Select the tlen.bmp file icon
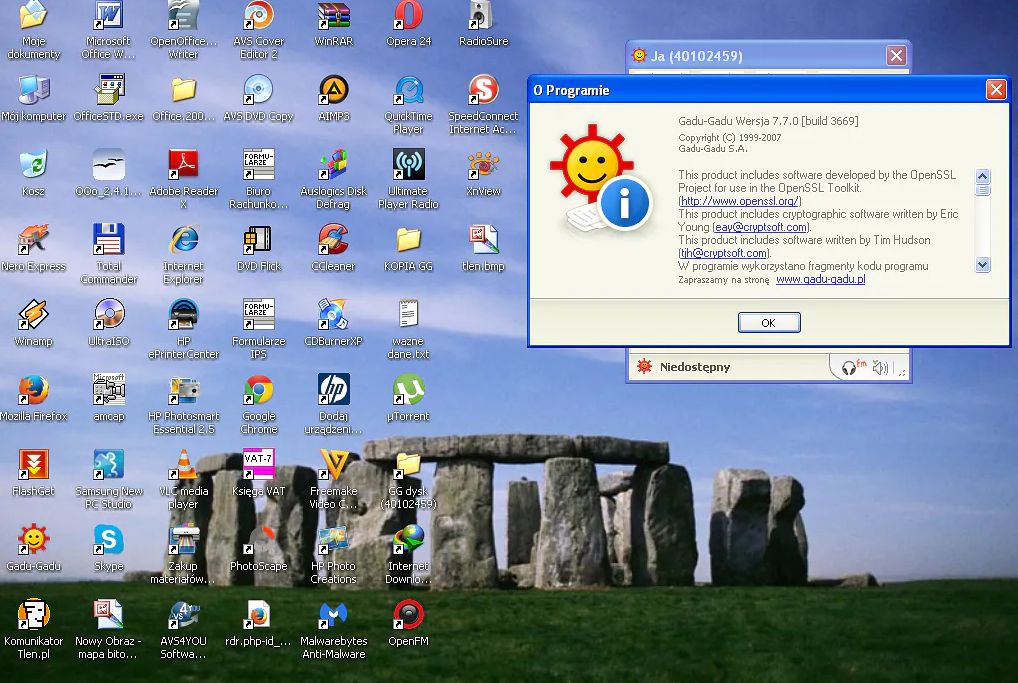Viewport: 1018px width, 683px height. [484, 249]
